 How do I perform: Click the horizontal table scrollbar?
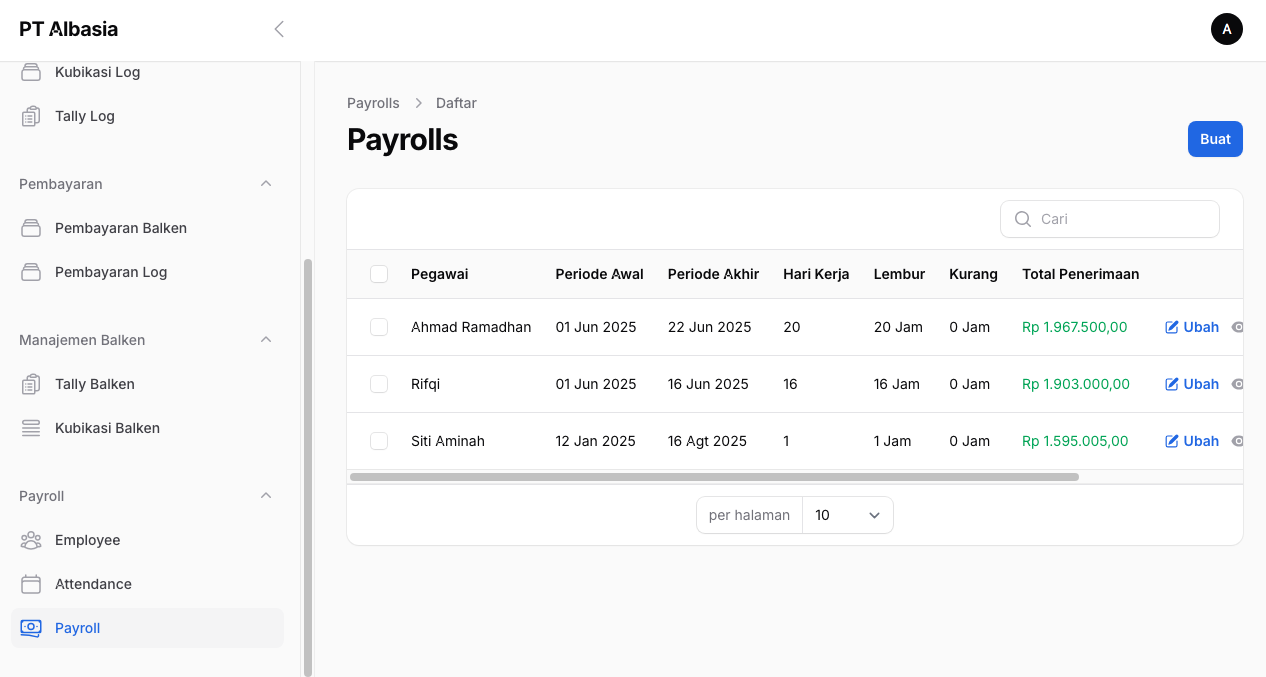[714, 477]
